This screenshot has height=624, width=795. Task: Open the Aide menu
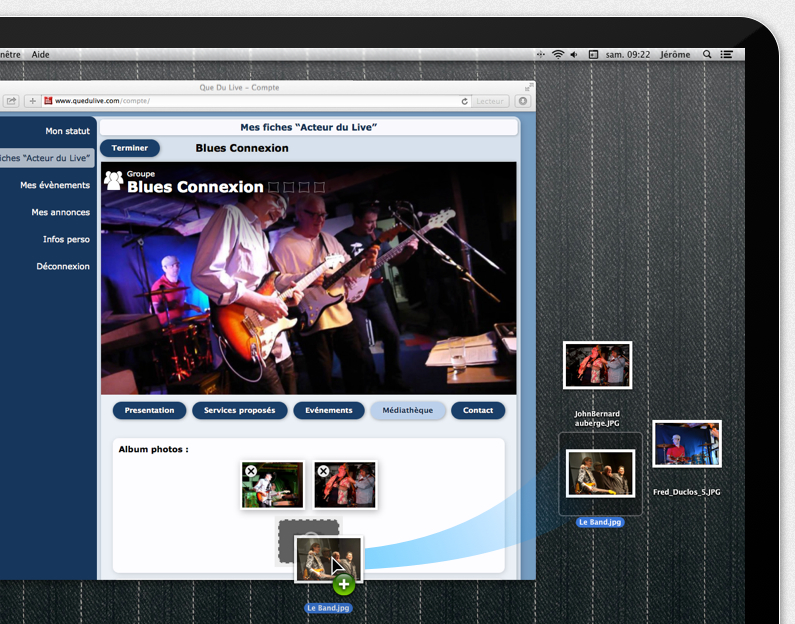41,54
